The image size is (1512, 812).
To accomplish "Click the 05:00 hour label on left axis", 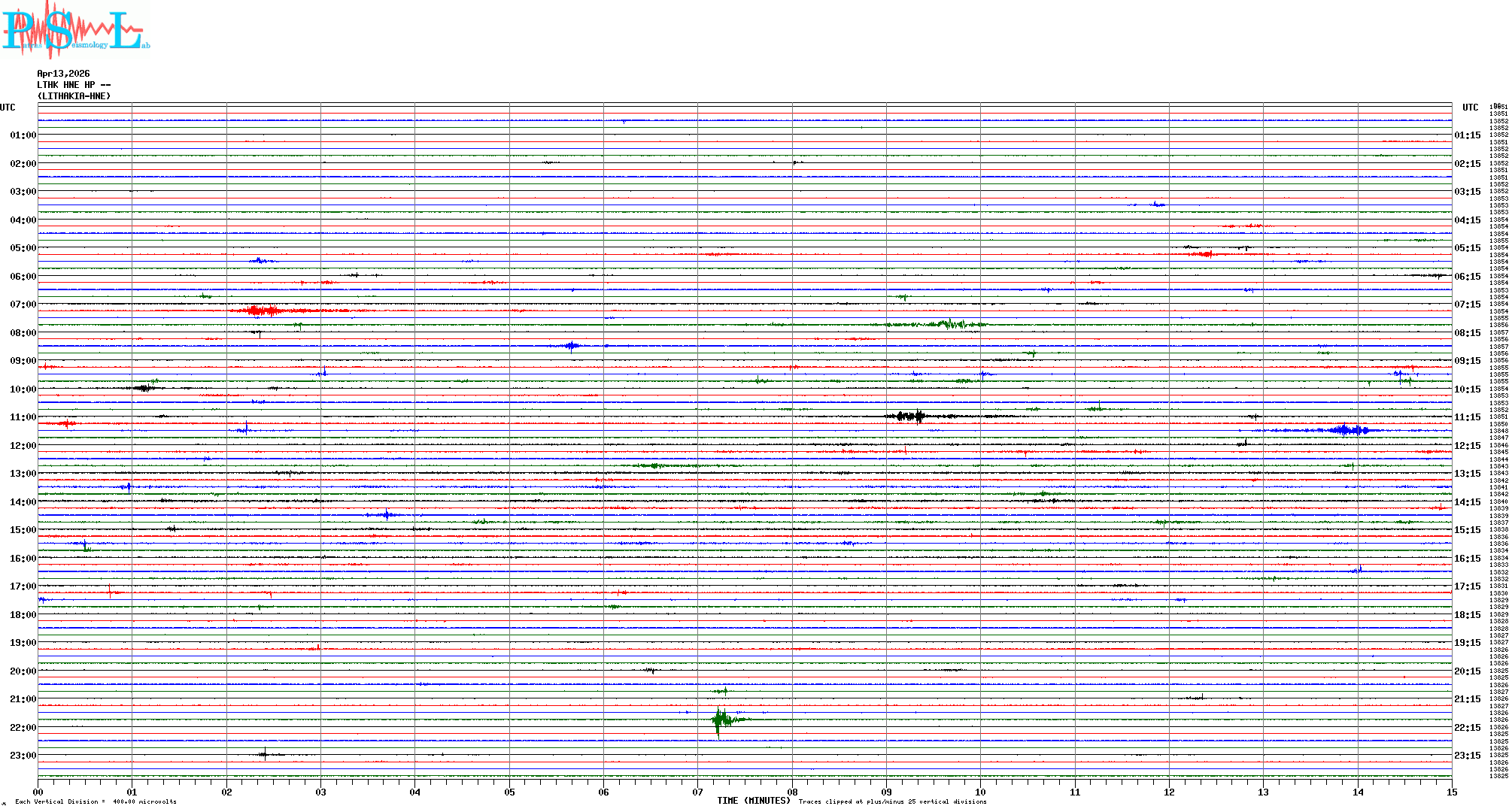I will 23,248.
